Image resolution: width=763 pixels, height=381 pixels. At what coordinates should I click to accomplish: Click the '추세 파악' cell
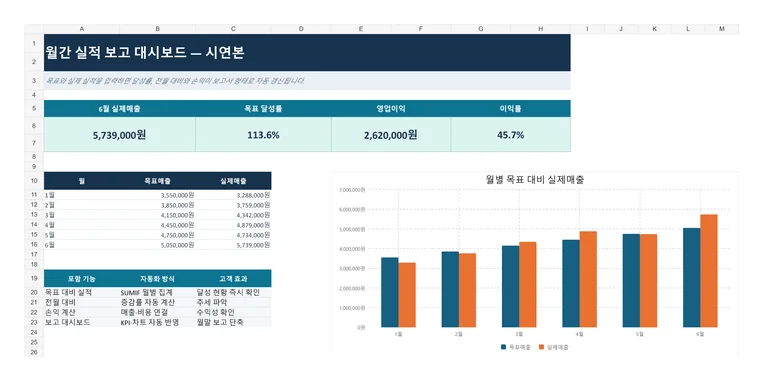(234, 302)
